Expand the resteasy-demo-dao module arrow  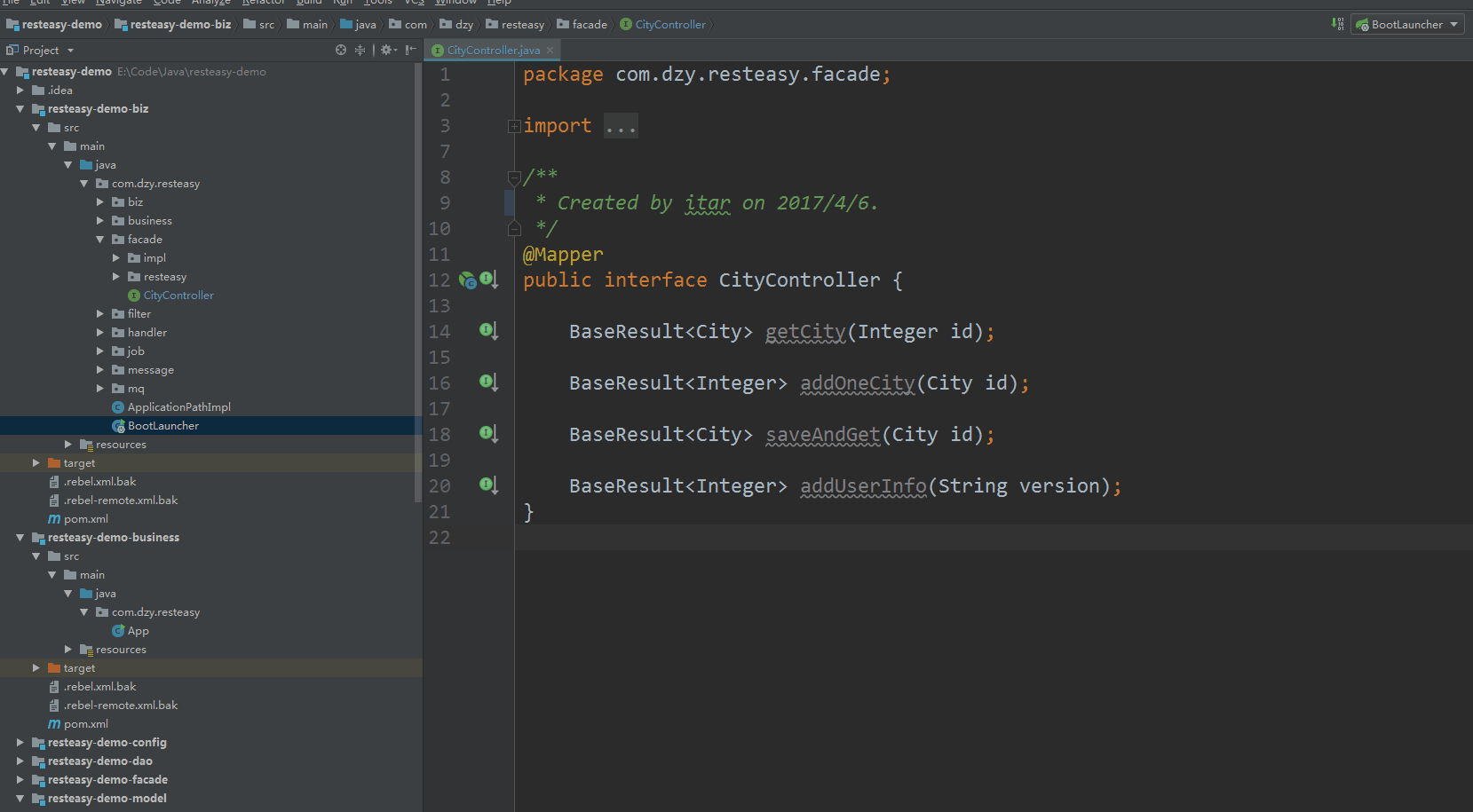(20, 761)
